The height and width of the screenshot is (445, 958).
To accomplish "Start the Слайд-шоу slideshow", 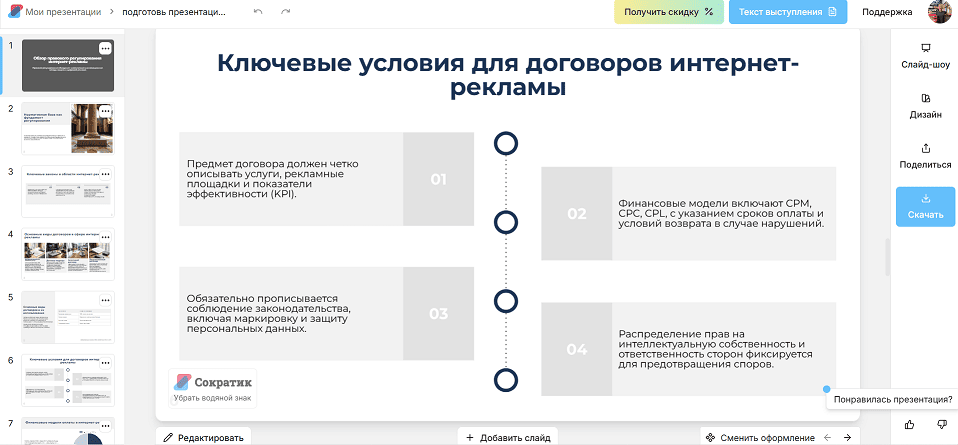I will (x=925, y=56).
